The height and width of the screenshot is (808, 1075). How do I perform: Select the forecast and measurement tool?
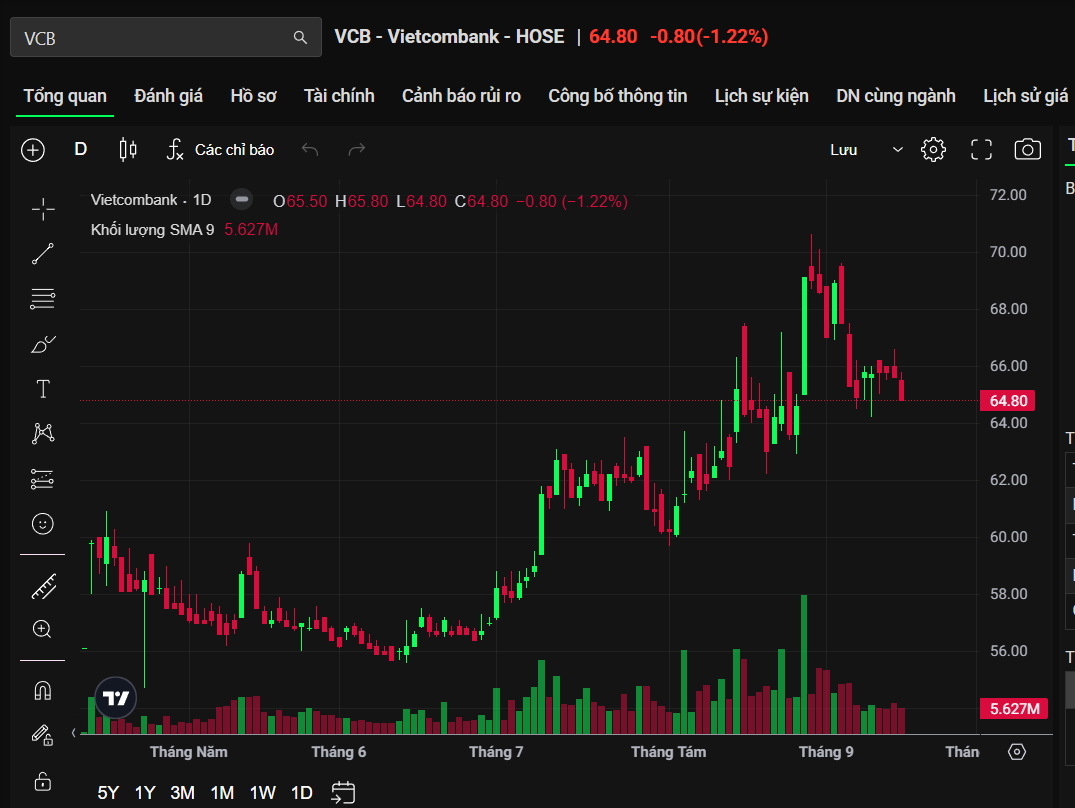[43, 479]
